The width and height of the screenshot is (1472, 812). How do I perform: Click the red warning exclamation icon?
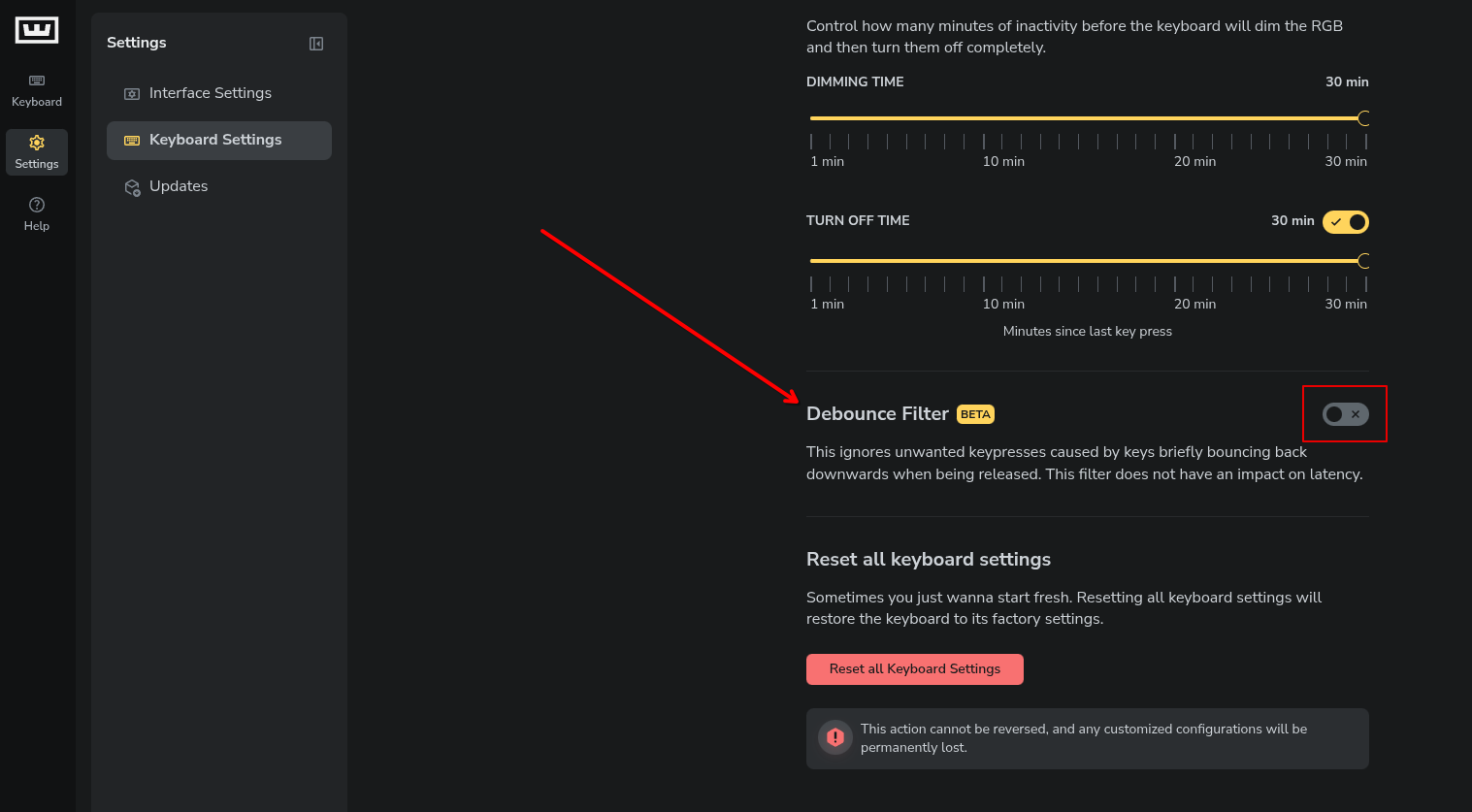click(x=834, y=738)
